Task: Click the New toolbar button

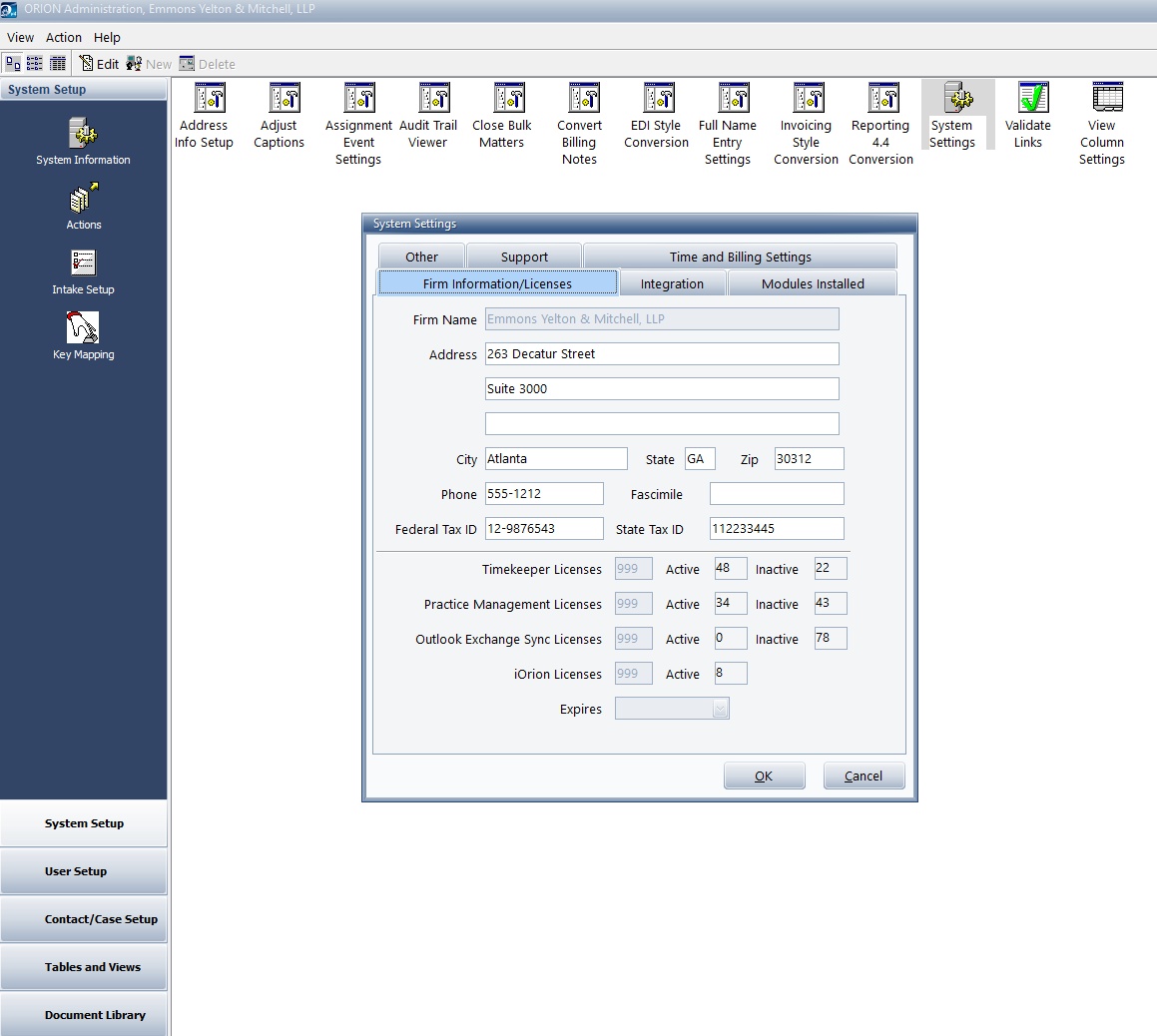Action: pyautogui.click(x=149, y=64)
